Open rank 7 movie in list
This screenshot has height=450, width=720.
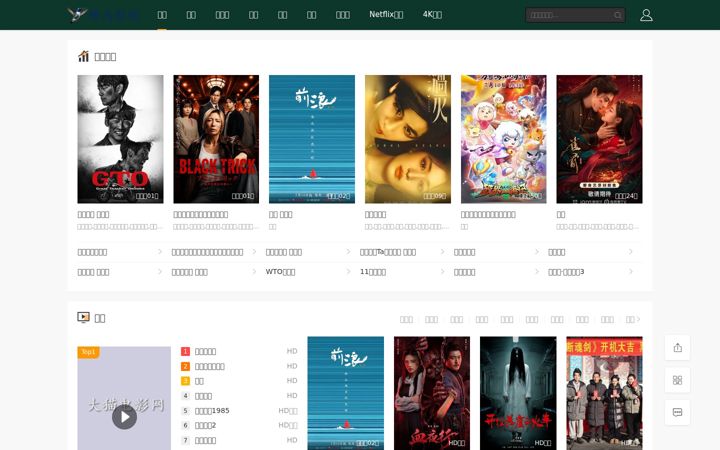click(x=205, y=440)
